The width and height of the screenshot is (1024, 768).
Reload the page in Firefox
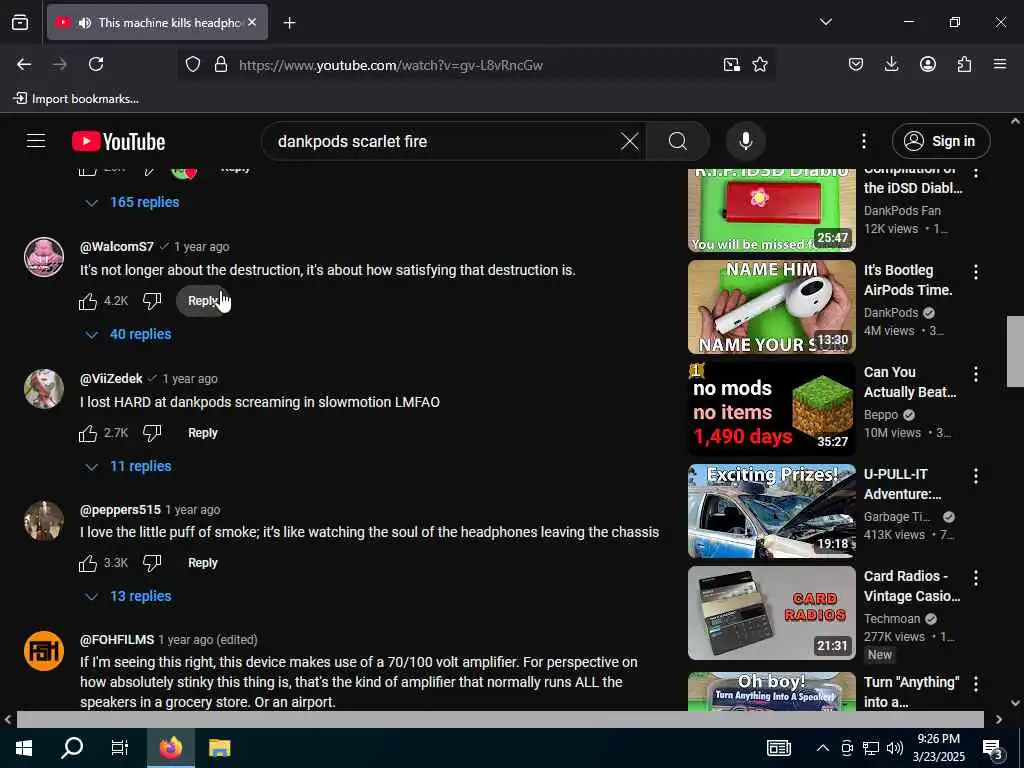click(96, 64)
